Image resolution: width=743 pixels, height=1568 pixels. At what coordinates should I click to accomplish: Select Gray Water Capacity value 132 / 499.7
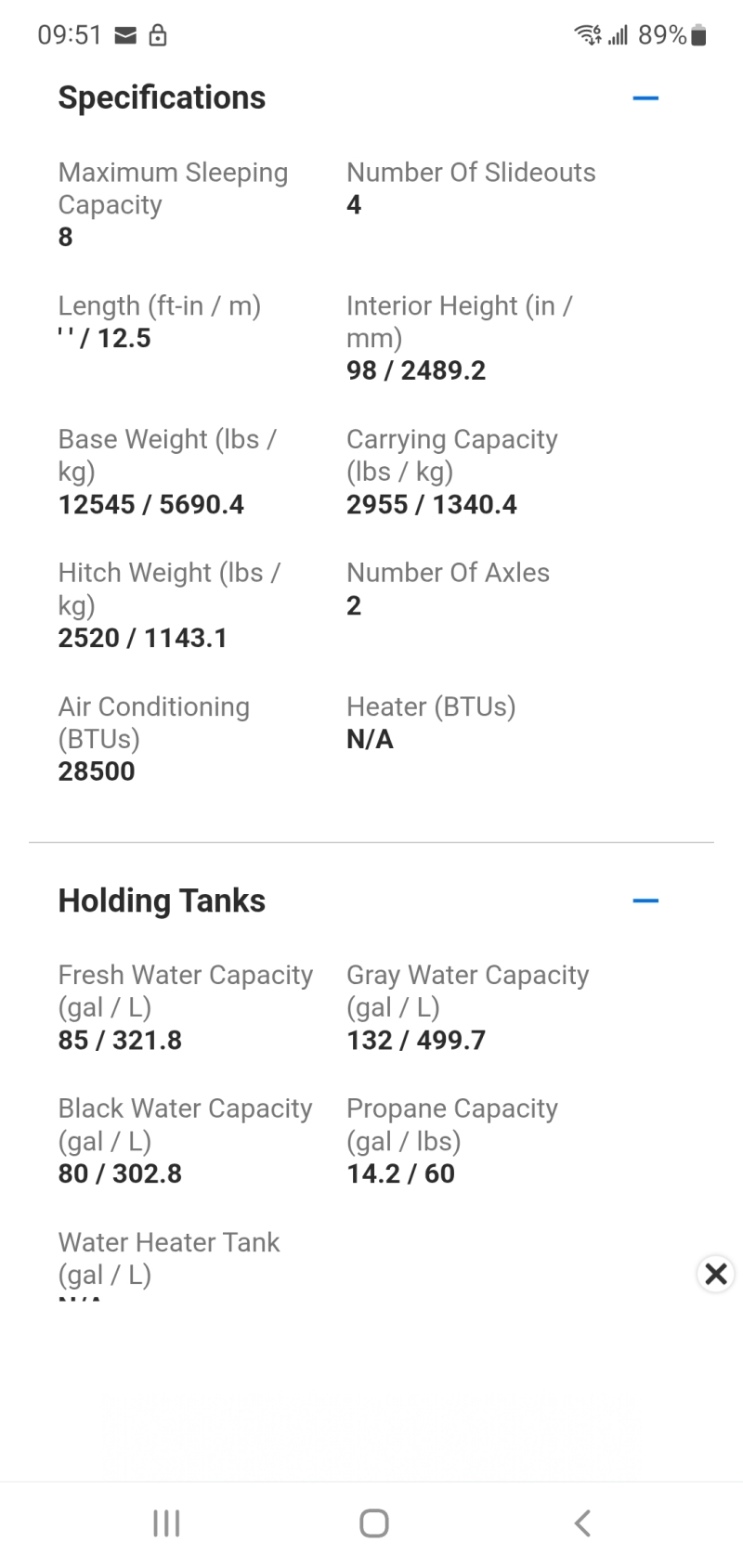(416, 1040)
